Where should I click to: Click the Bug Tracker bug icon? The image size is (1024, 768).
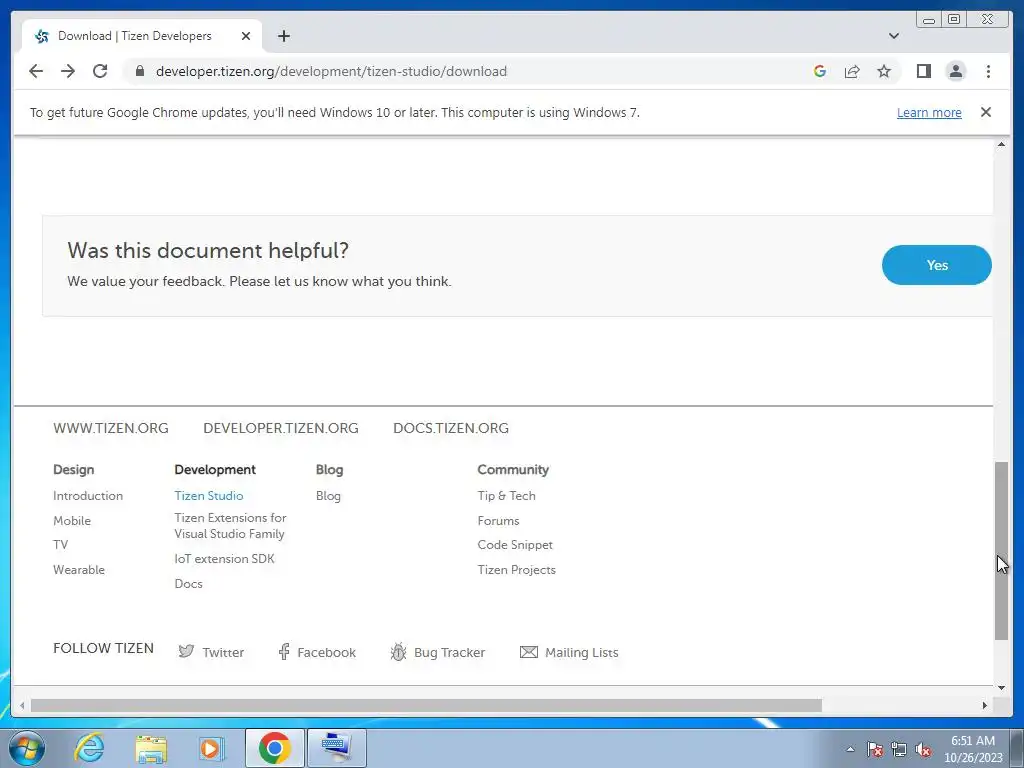click(398, 652)
